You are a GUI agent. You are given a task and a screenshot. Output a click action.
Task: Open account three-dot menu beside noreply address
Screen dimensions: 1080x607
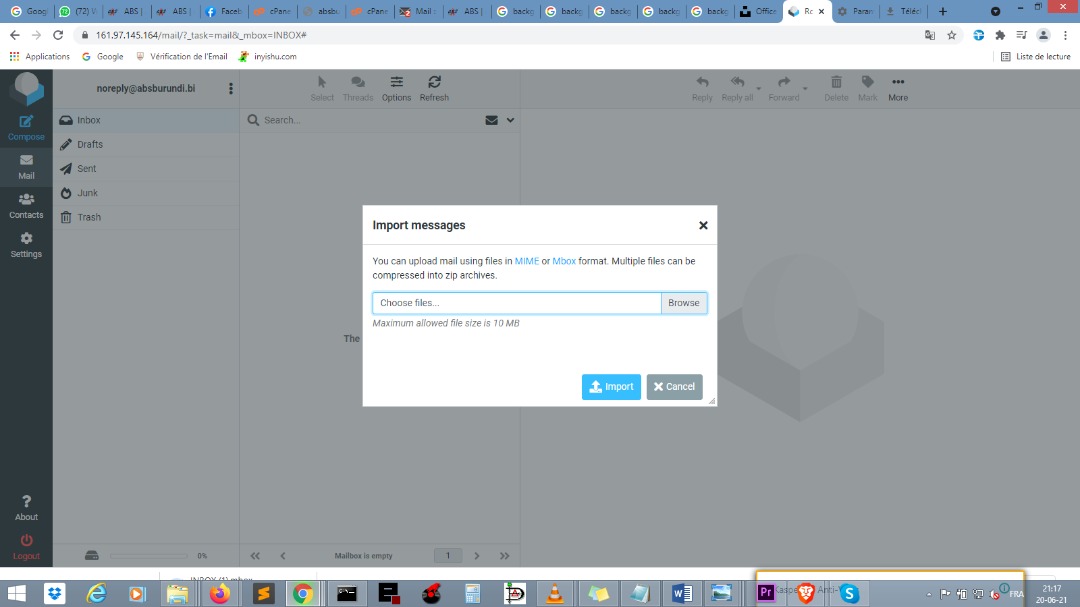coord(231,89)
